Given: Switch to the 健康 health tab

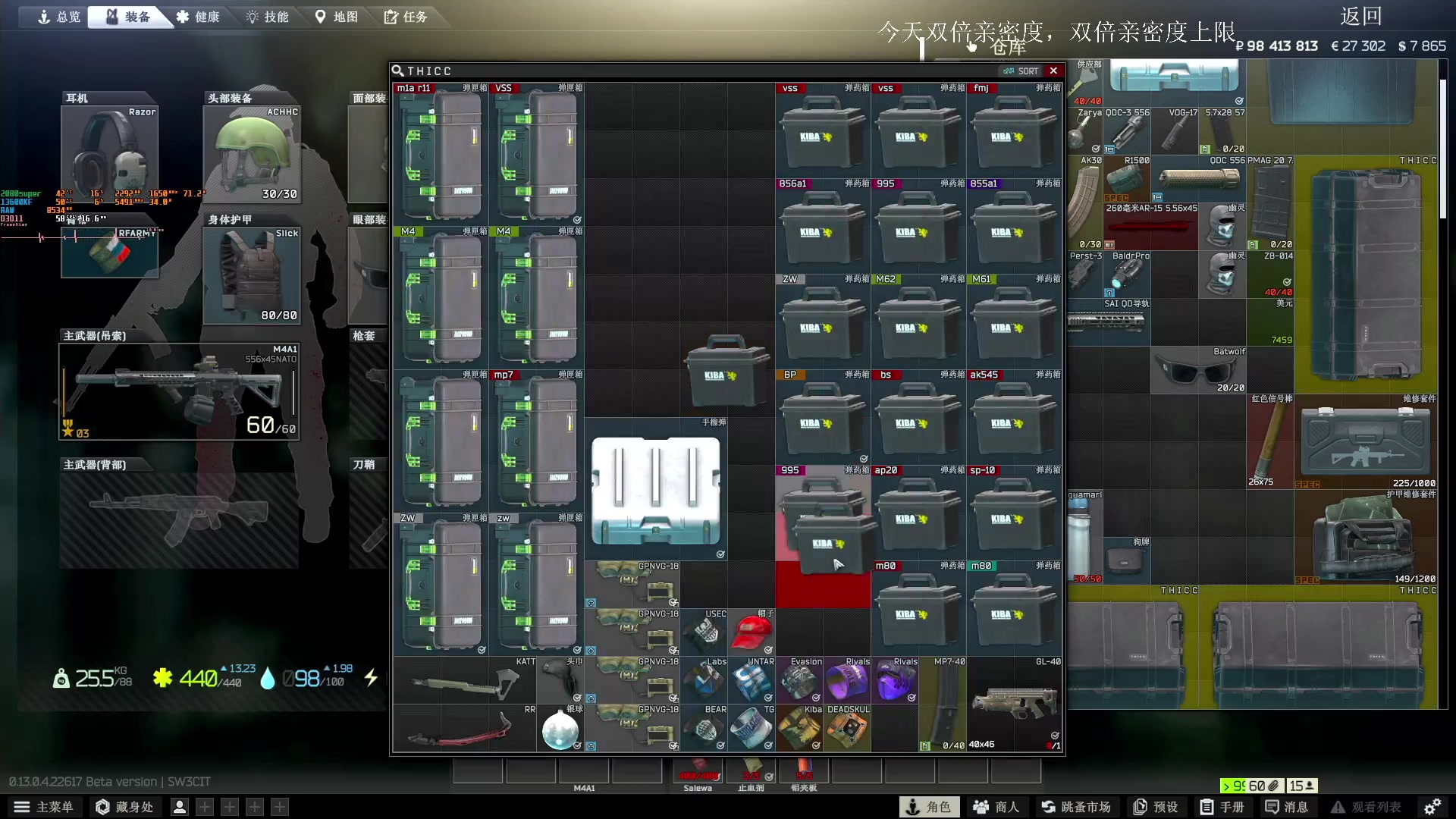Looking at the screenshot, I should coord(198,17).
